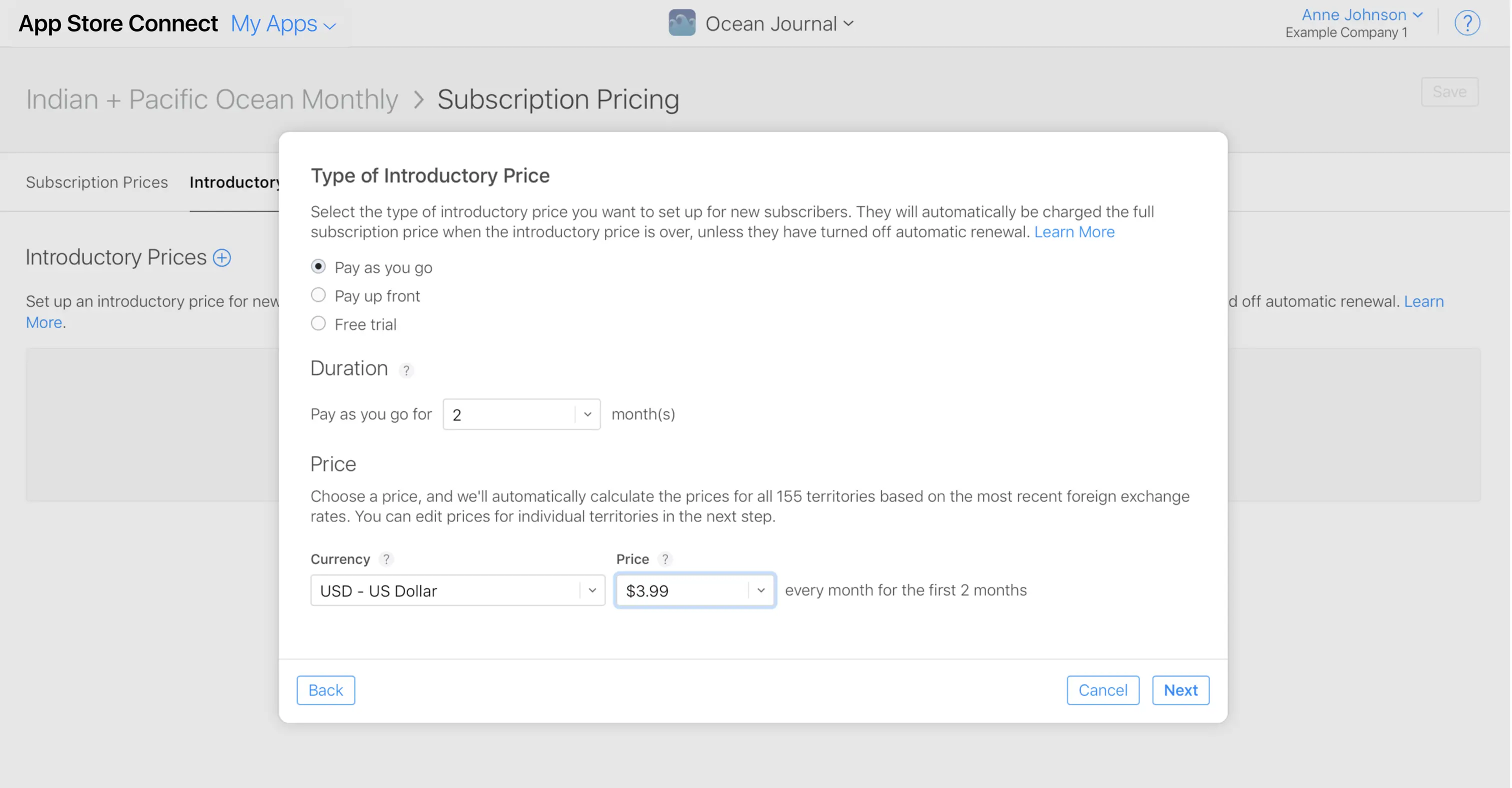Click the Ocean Journal app icon
1512x788 pixels.
click(681, 23)
